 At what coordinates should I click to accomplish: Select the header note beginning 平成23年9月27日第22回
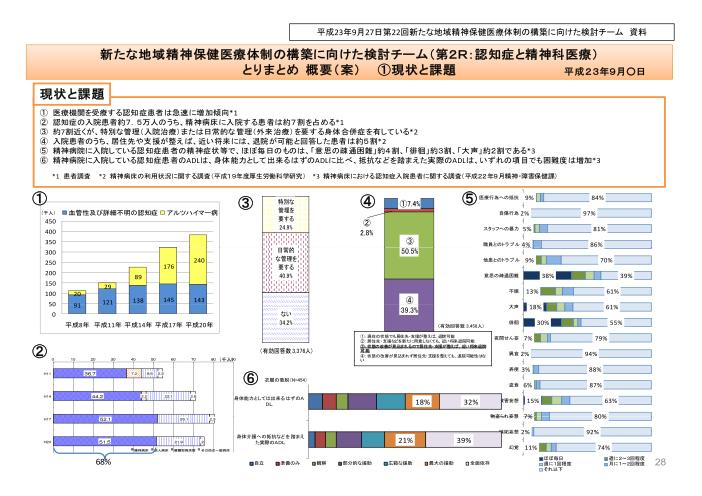[482, 32]
